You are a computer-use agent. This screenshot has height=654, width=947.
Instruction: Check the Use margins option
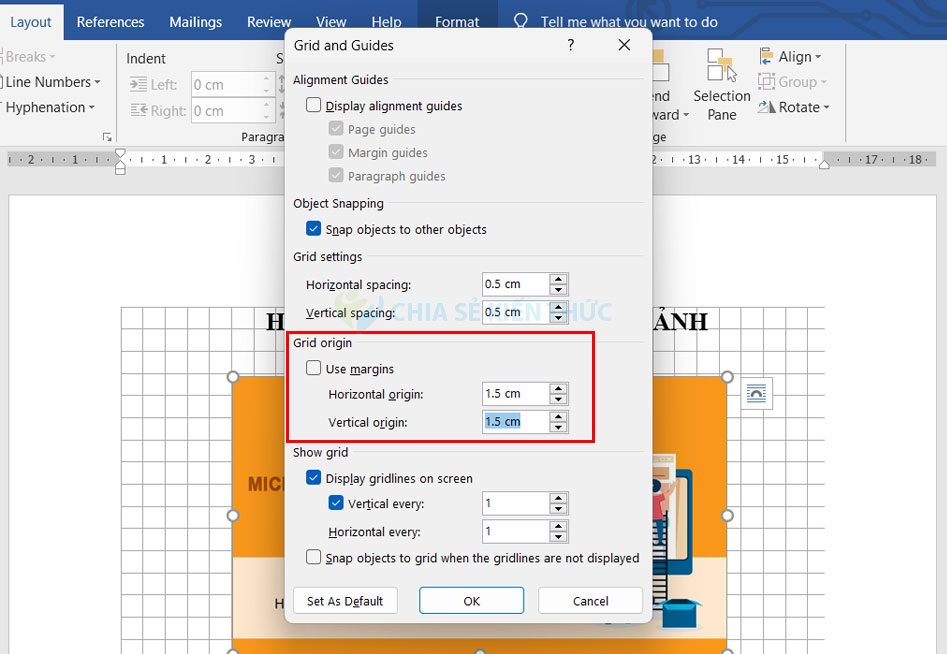pyautogui.click(x=314, y=369)
